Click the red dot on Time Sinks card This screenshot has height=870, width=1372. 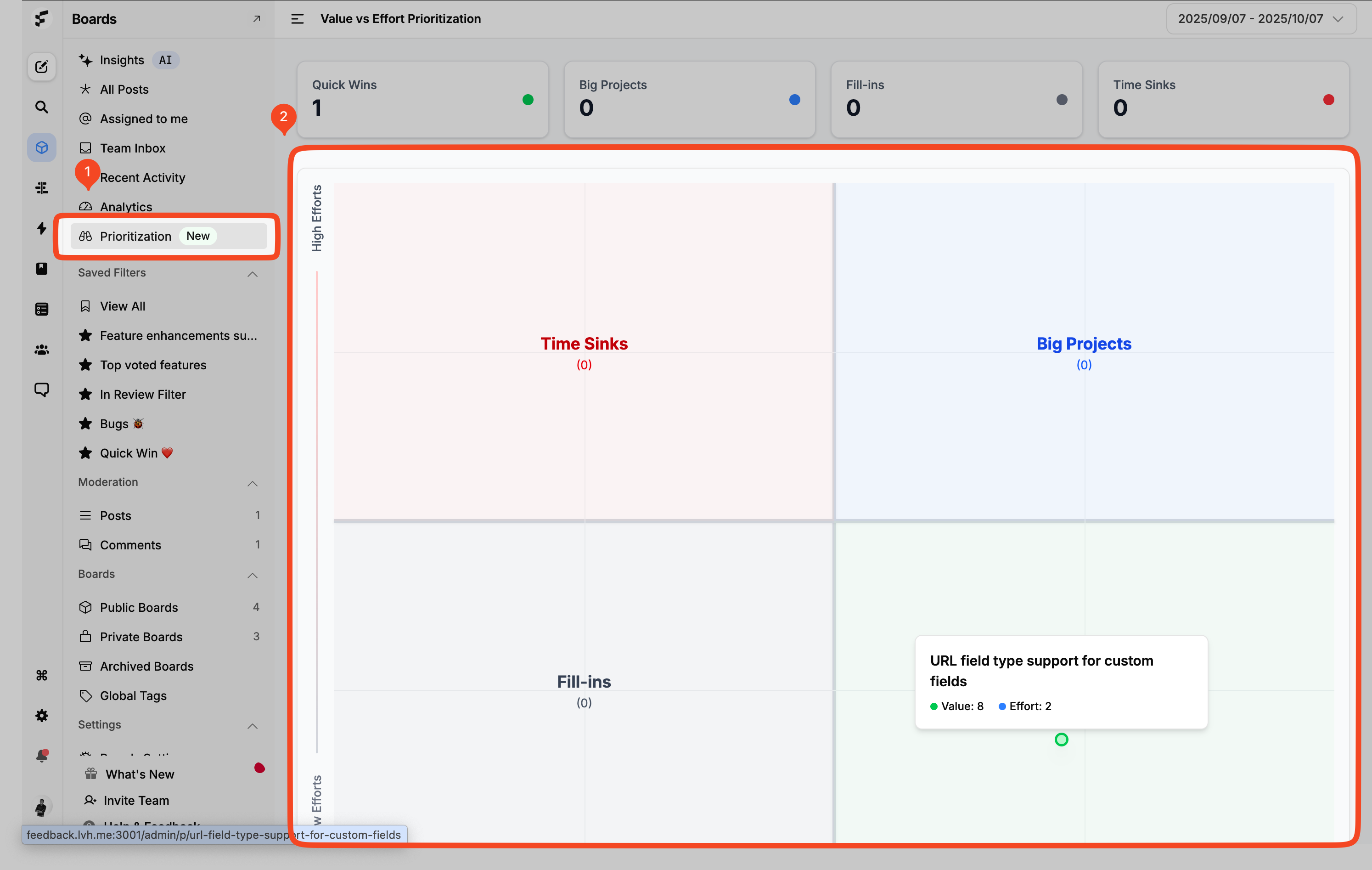click(1328, 100)
